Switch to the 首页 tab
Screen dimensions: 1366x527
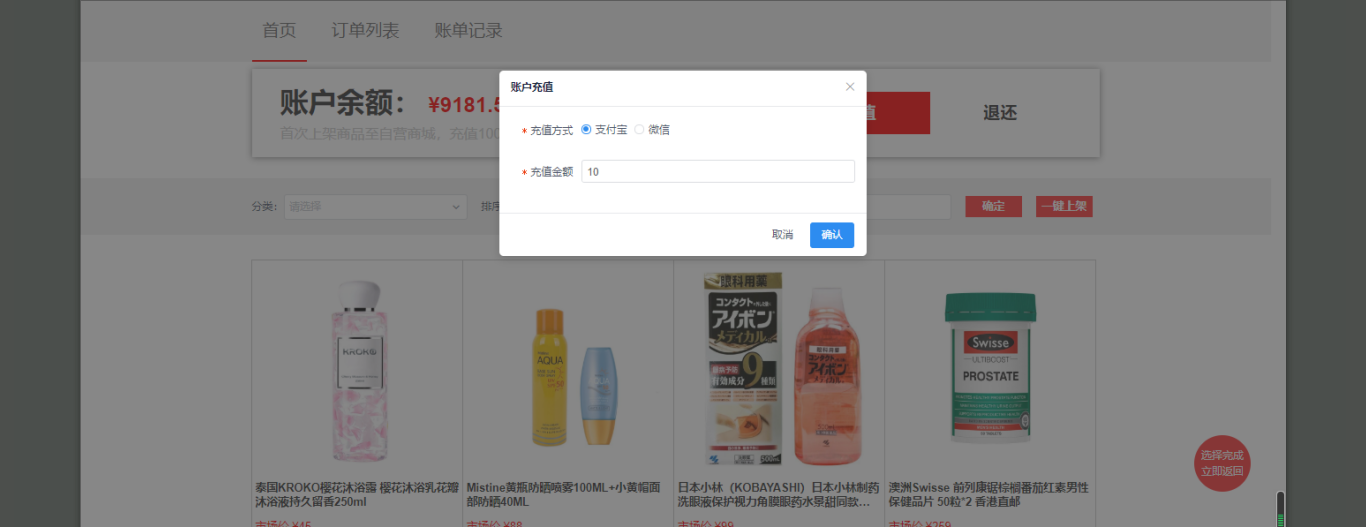pyautogui.click(x=279, y=31)
